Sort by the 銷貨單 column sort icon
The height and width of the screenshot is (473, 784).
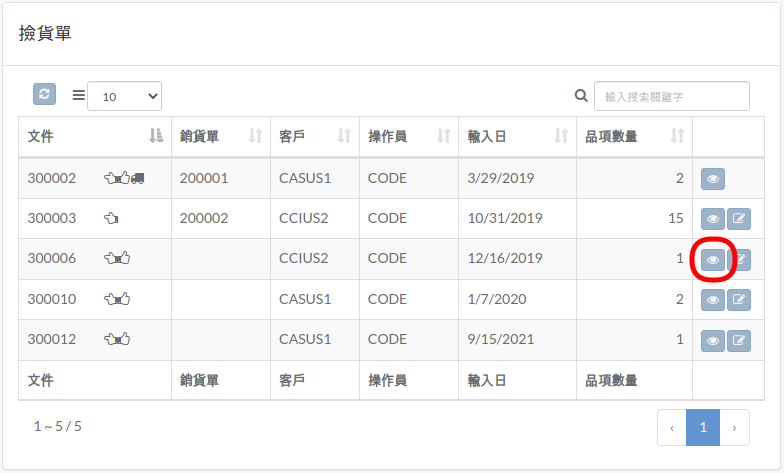pos(256,136)
